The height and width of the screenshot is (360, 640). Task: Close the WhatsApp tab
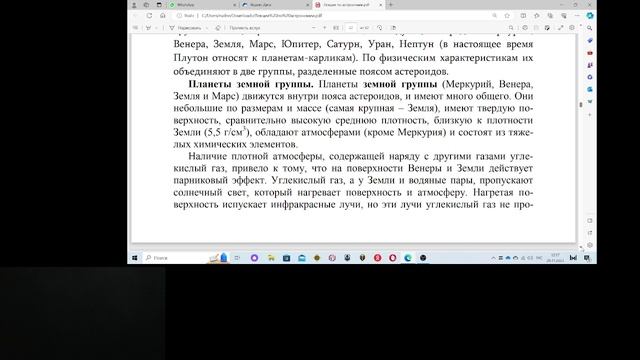tap(235, 5)
